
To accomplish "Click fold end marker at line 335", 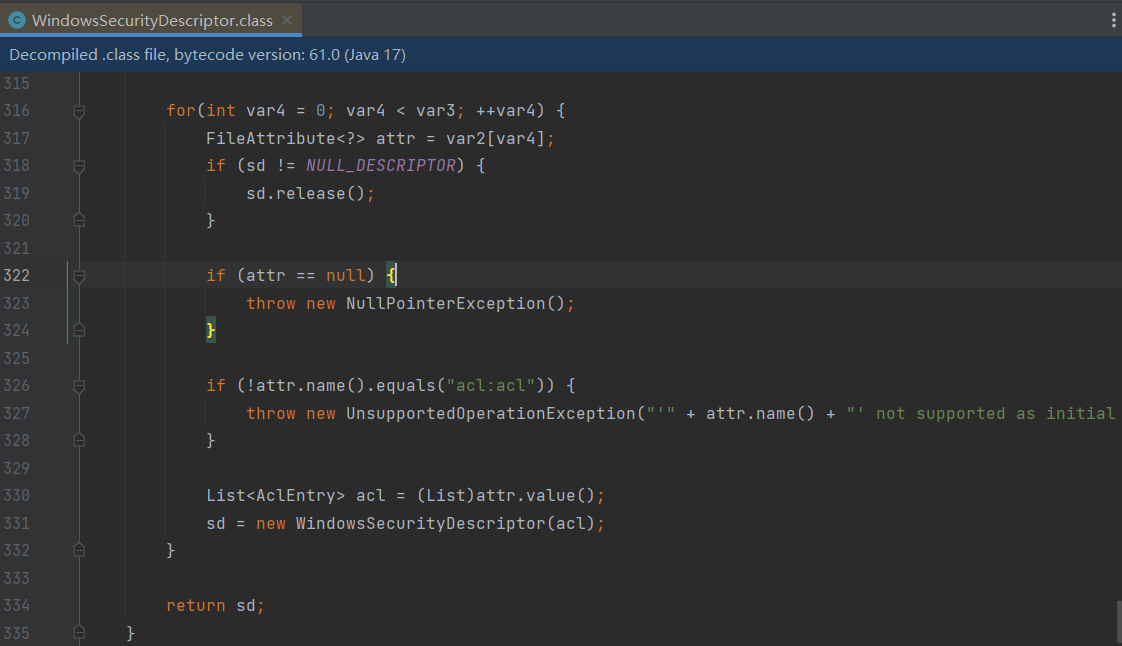I will (x=79, y=633).
